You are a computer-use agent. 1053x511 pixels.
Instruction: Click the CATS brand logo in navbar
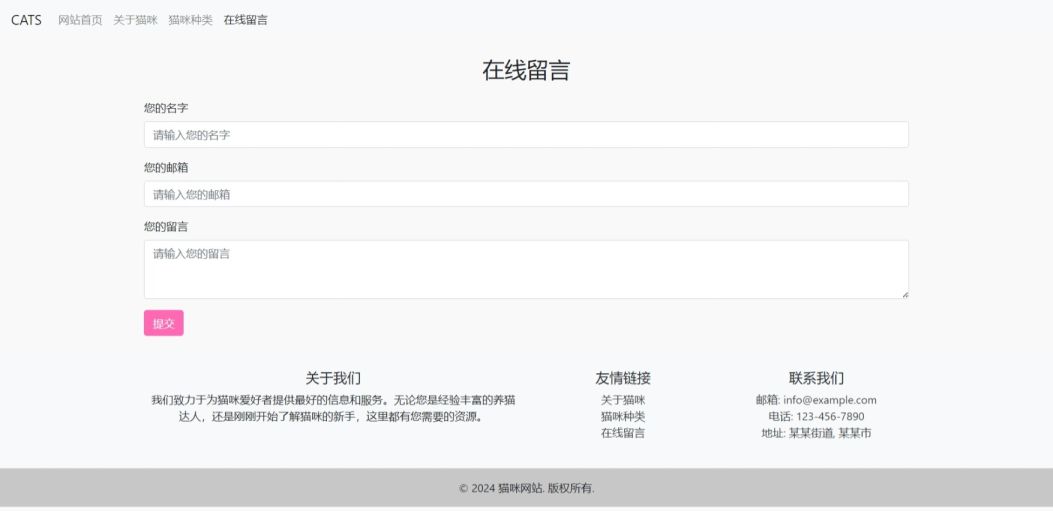(26, 20)
